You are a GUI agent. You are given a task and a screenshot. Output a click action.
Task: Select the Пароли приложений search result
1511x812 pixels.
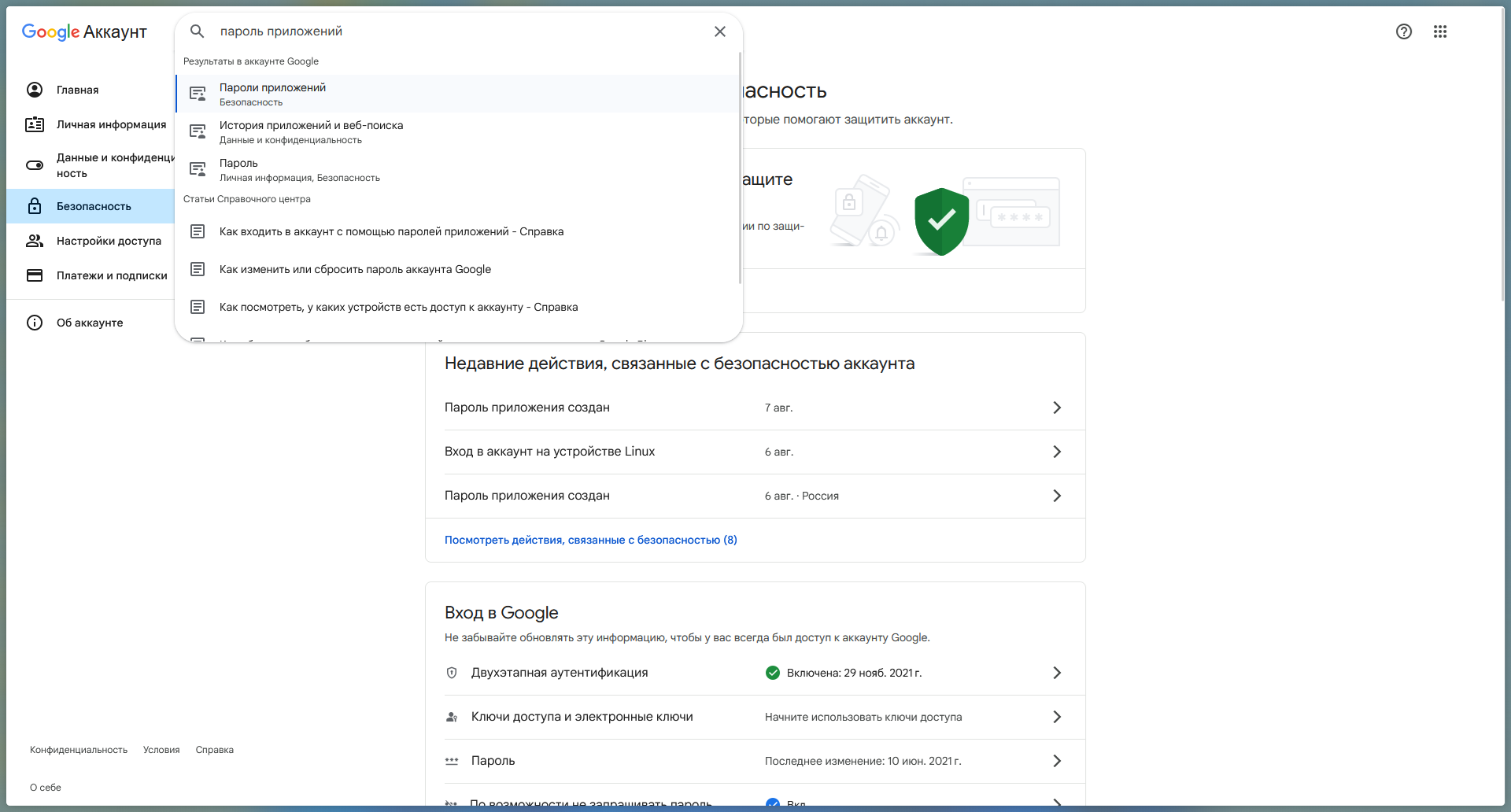pos(458,94)
